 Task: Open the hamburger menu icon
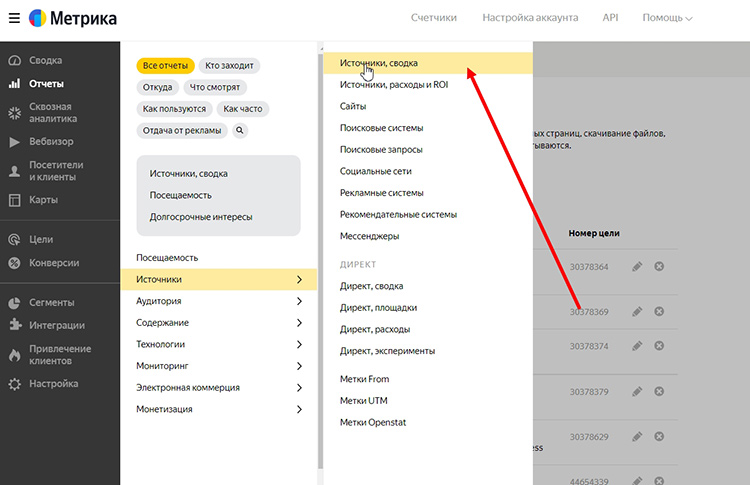(x=14, y=18)
